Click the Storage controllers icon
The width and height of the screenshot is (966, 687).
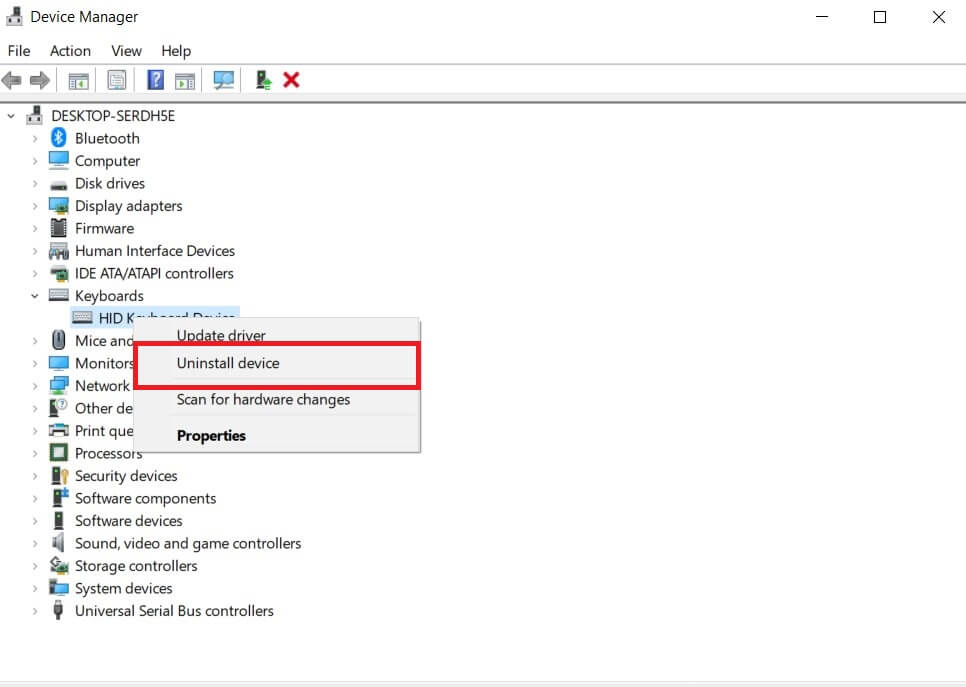(x=59, y=565)
